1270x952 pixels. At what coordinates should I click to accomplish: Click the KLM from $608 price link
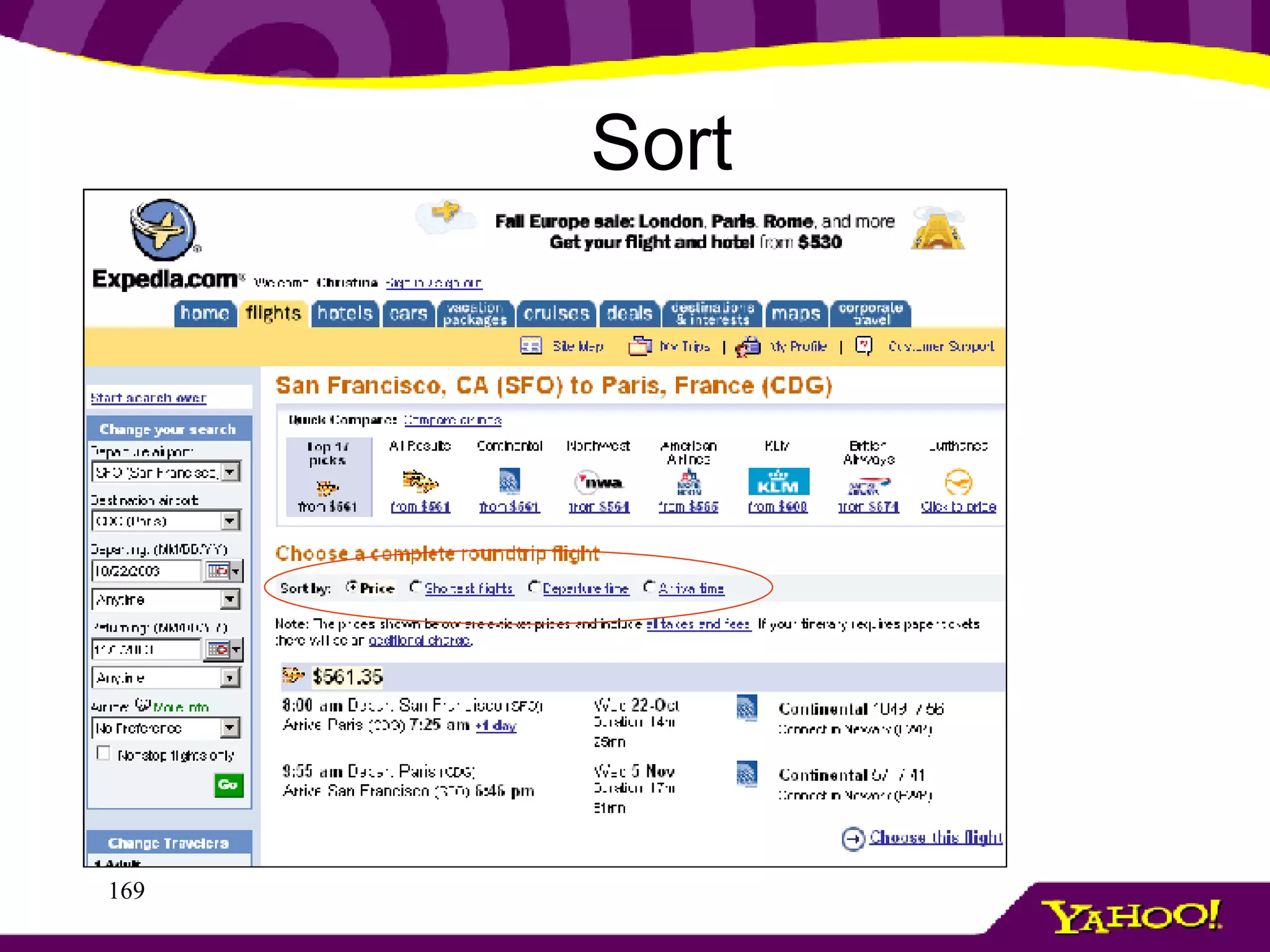click(x=778, y=507)
